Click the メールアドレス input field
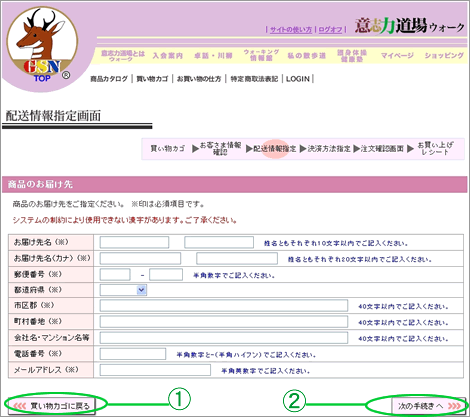This screenshot has width=470, height=417. (155, 370)
